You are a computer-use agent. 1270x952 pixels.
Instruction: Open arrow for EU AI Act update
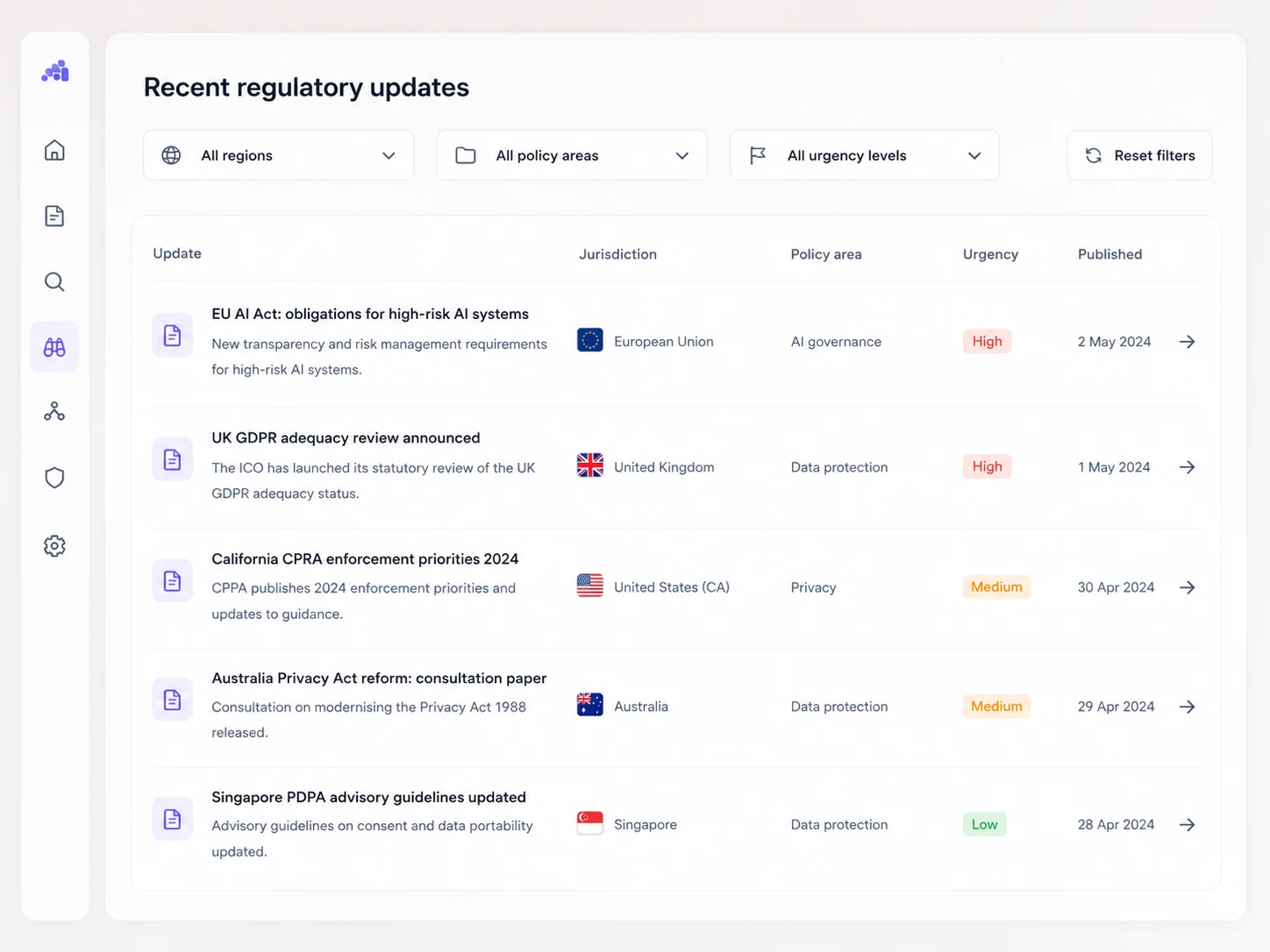tap(1187, 342)
